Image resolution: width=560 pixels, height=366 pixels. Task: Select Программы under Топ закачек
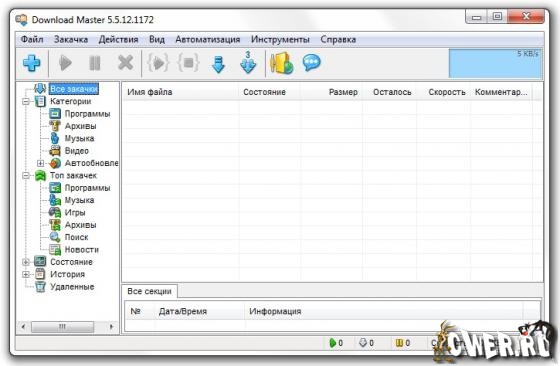pyautogui.click(x=87, y=188)
